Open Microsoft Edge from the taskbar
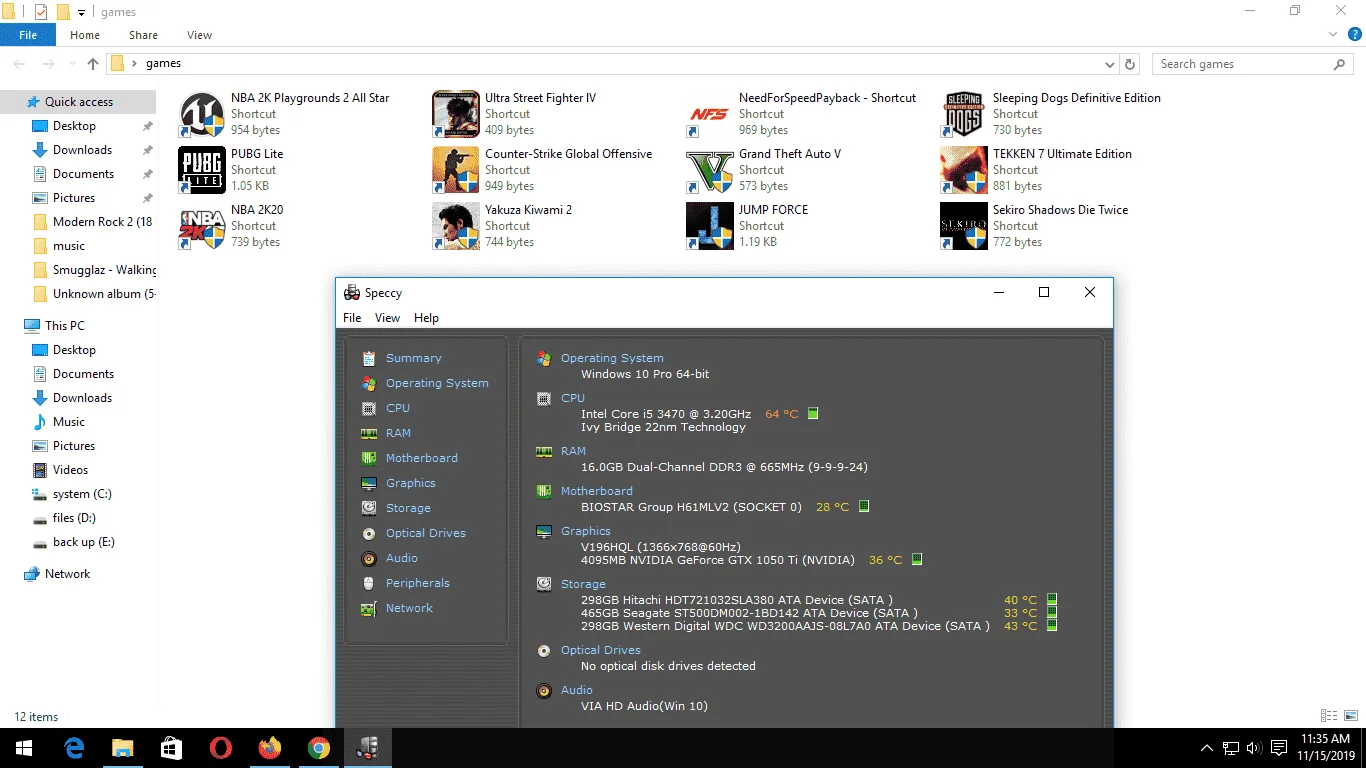1366x768 pixels. pyautogui.click(x=73, y=748)
